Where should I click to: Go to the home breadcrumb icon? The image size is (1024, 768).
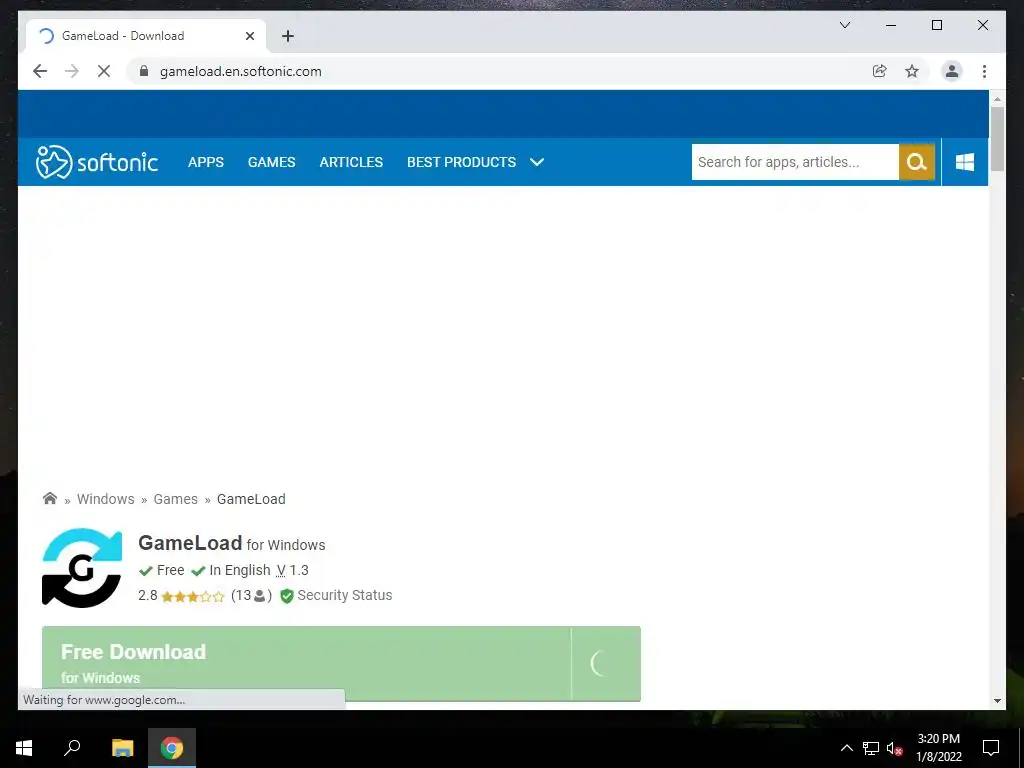pos(50,499)
